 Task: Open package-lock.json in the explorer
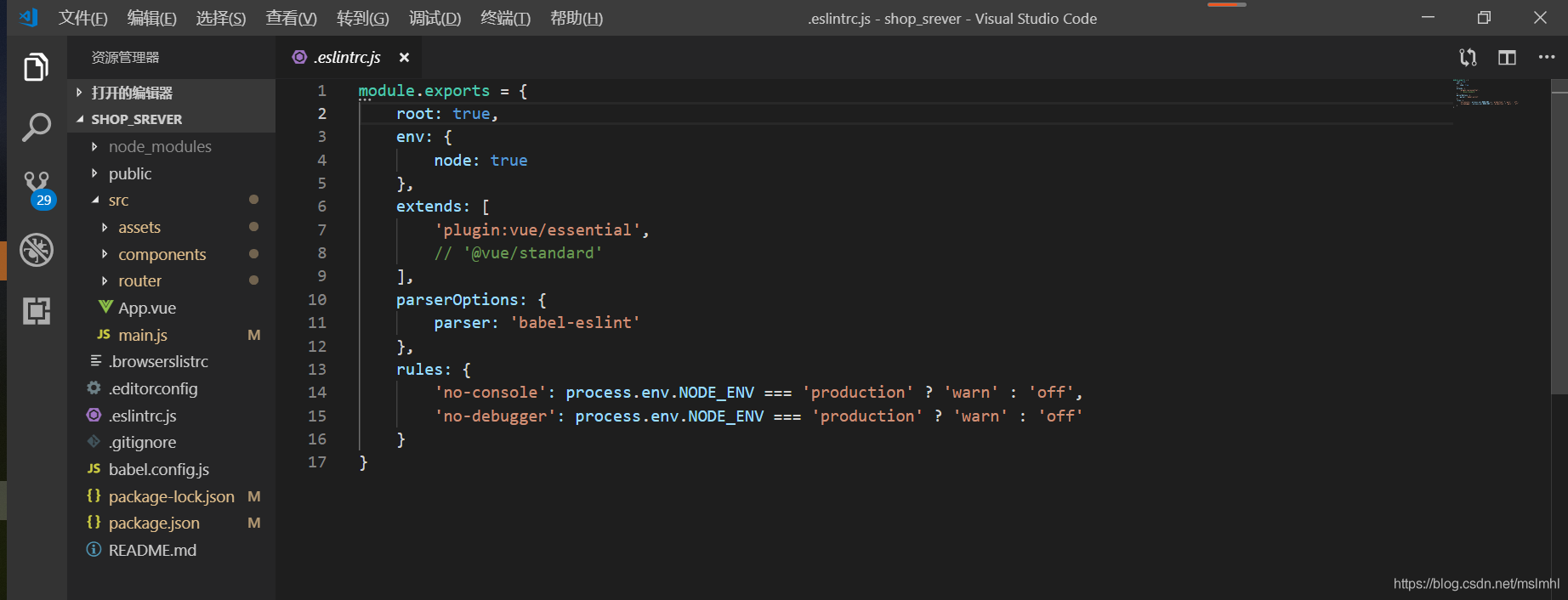tap(172, 496)
